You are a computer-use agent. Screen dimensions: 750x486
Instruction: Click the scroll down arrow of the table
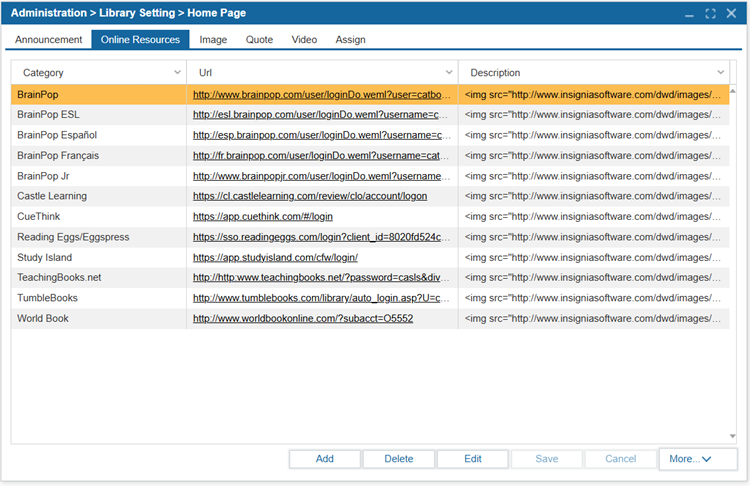732,436
